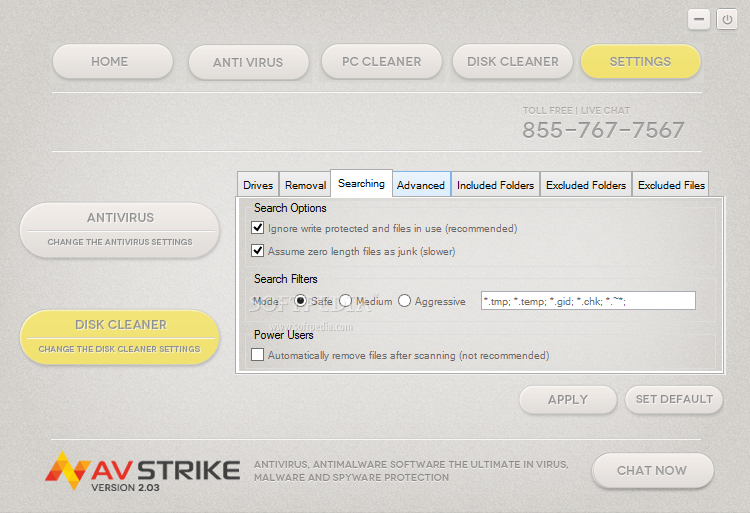The image size is (750, 513).
Task: Click SET DEFAULT button
Action: point(673,399)
